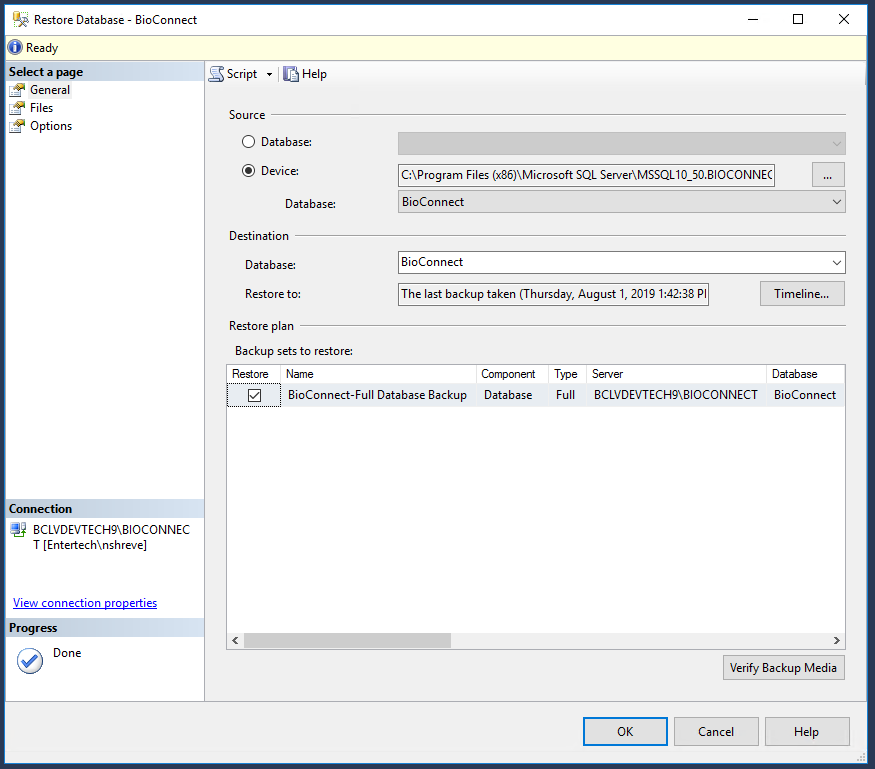Select the Device source radio button

click(247, 169)
